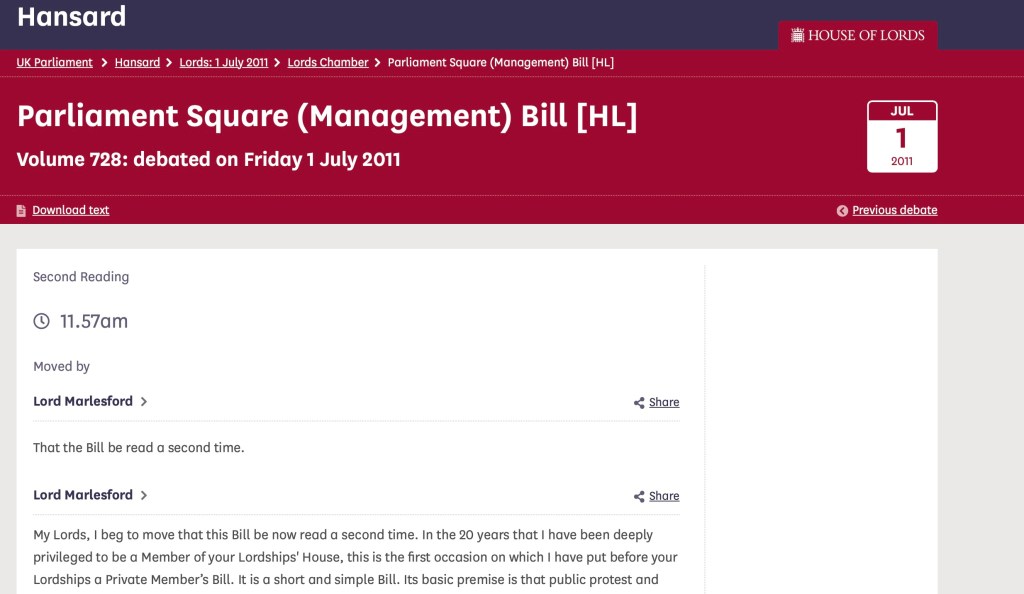This screenshot has height=594, width=1024.
Task: Navigate to Lords: 1 July 2011
Action: coord(223,62)
